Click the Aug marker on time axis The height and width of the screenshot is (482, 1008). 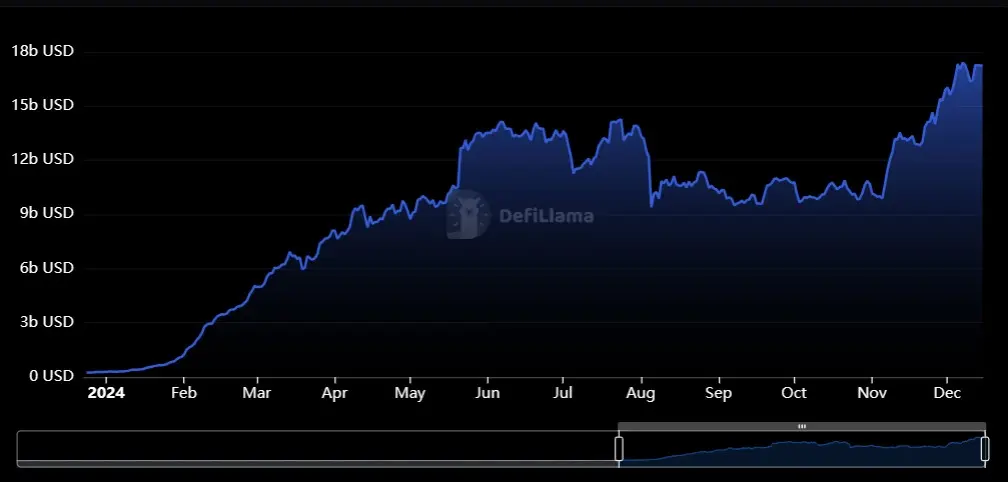[641, 393]
